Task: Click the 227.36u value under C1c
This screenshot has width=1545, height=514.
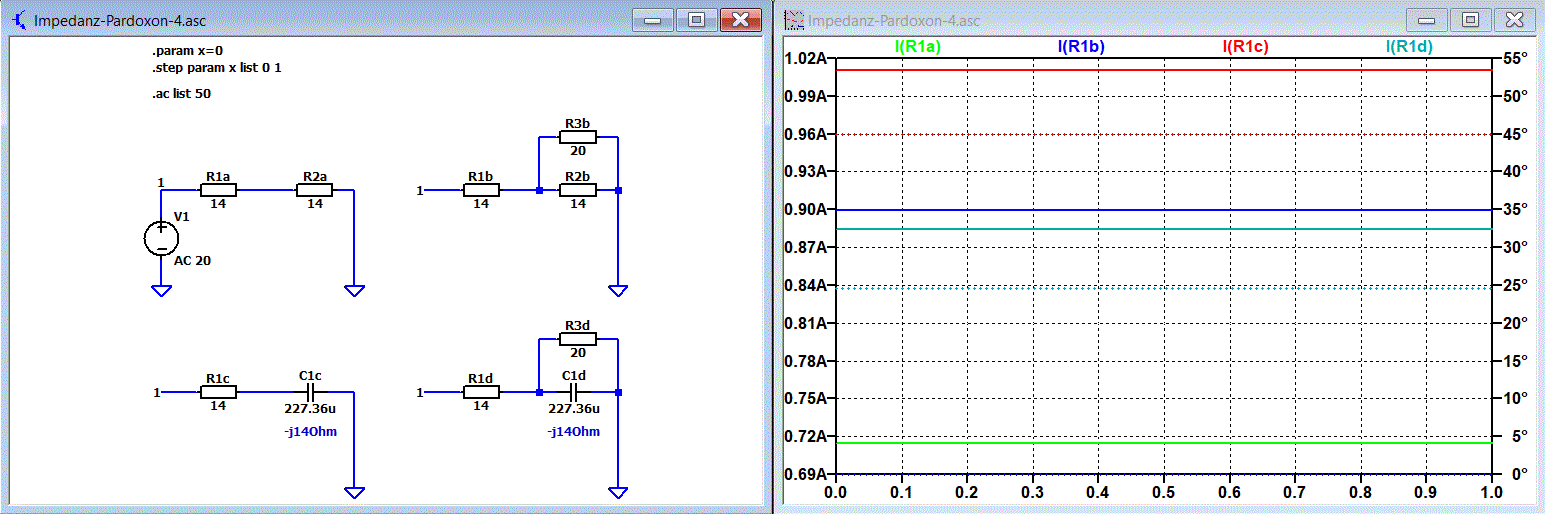Action: pyautogui.click(x=310, y=409)
